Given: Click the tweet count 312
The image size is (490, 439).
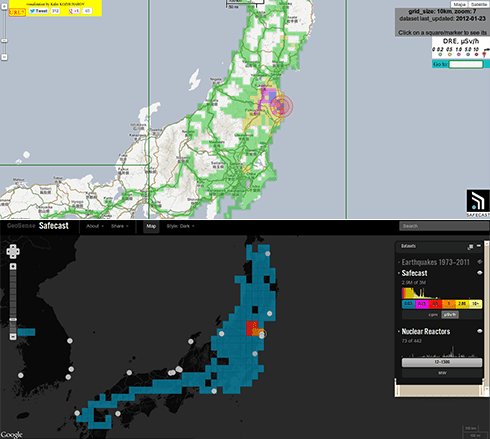Looking at the screenshot, I should tap(55, 11).
